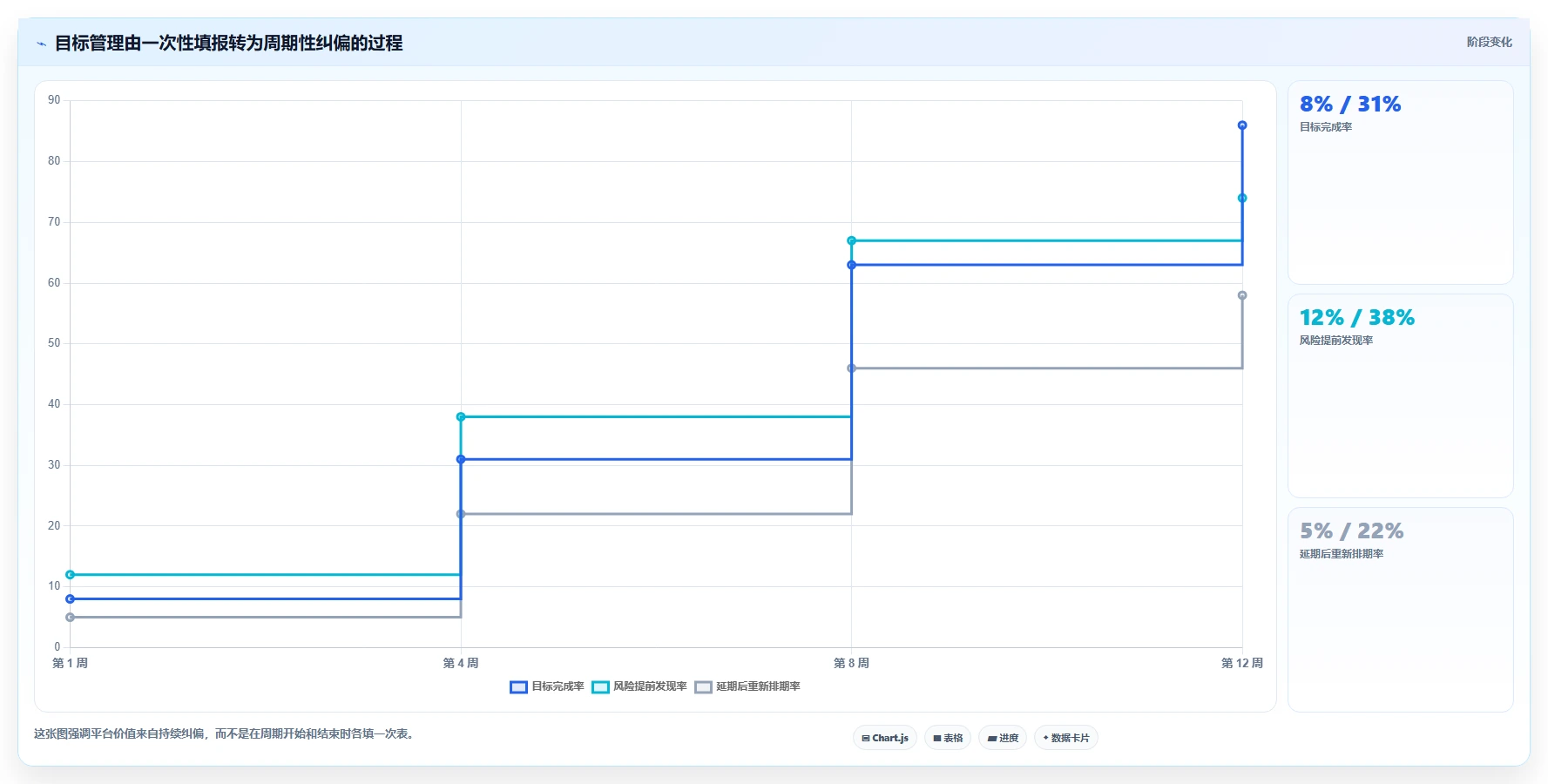This screenshot has height=784, width=1548.
Task: Click the 第 12 周 axis label
Action: coord(1242,663)
